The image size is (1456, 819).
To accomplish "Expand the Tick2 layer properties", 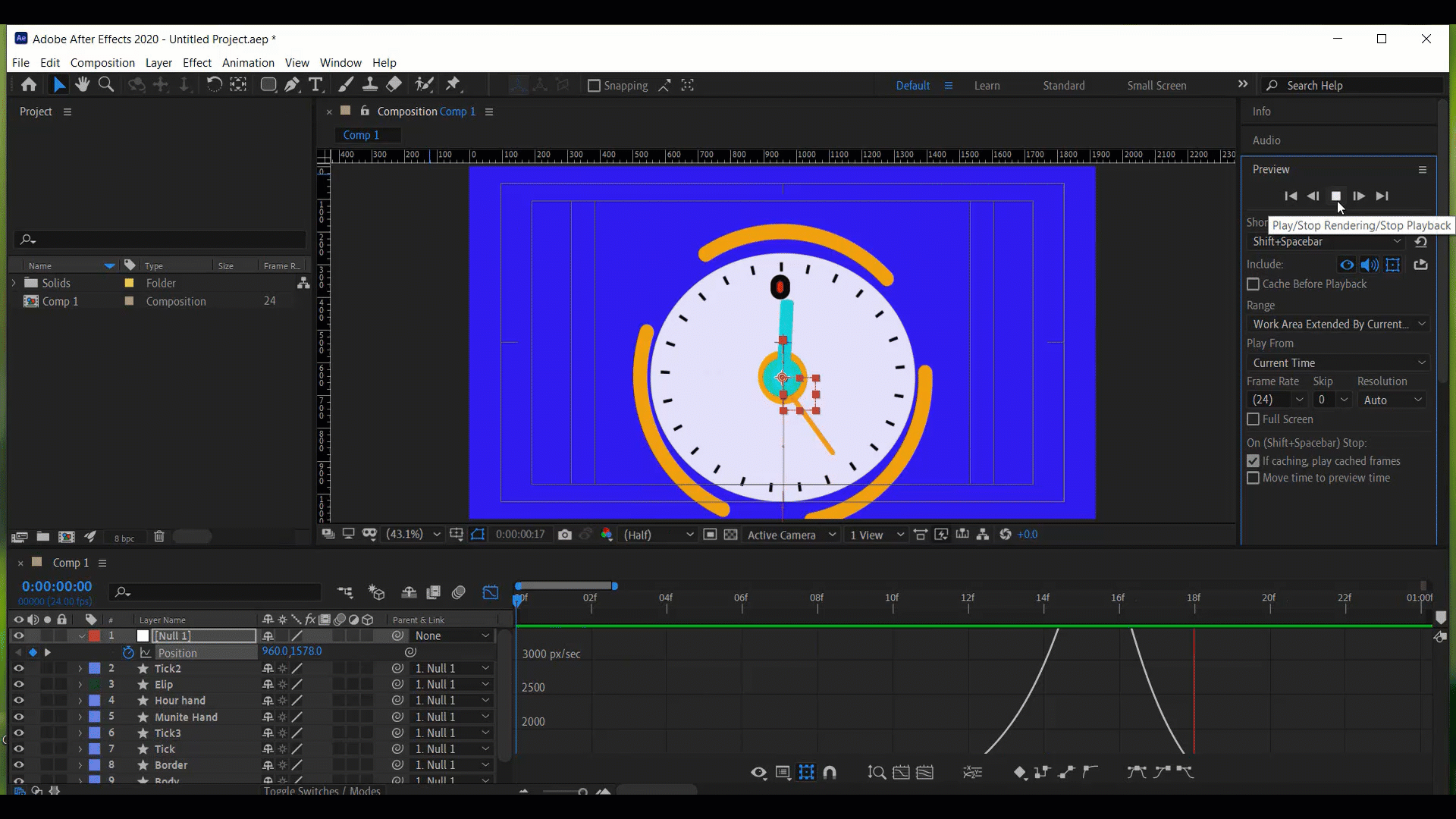I will [79, 668].
